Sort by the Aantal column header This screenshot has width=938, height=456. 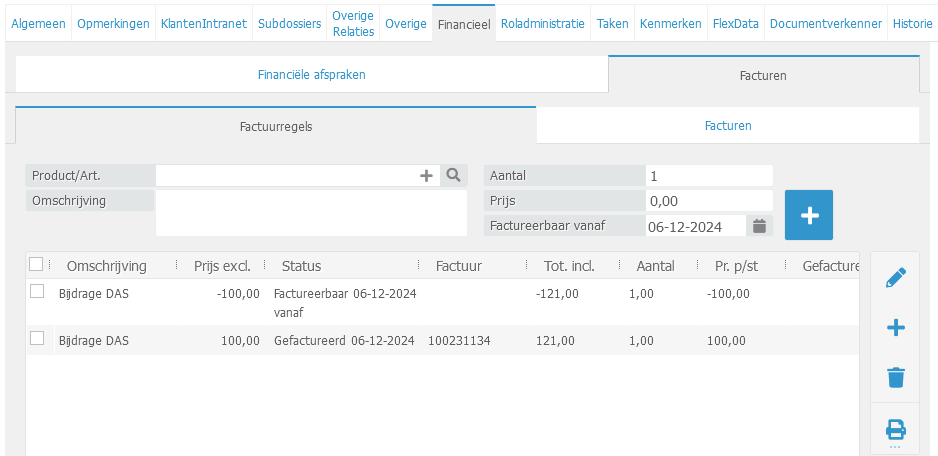point(655,266)
